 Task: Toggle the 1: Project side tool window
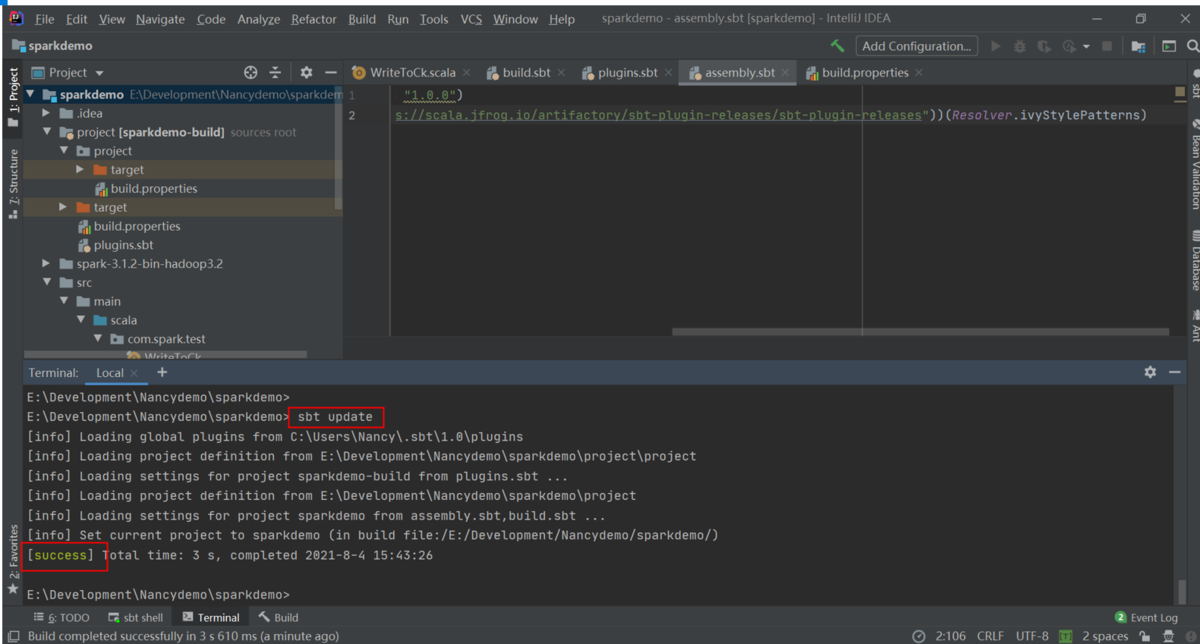coord(13,97)
